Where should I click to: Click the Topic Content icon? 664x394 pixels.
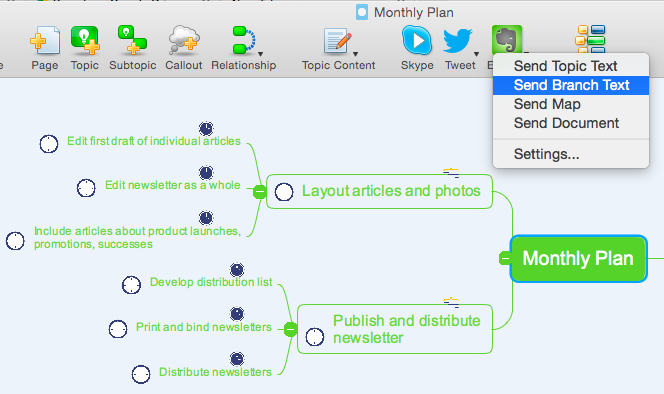click(338, 41)
